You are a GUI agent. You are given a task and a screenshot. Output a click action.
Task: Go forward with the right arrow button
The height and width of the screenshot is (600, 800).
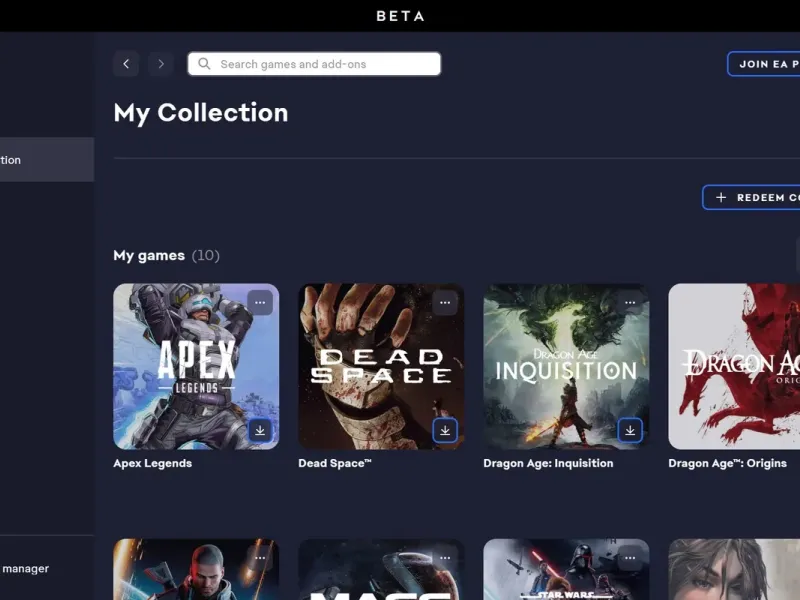(161, 64)
